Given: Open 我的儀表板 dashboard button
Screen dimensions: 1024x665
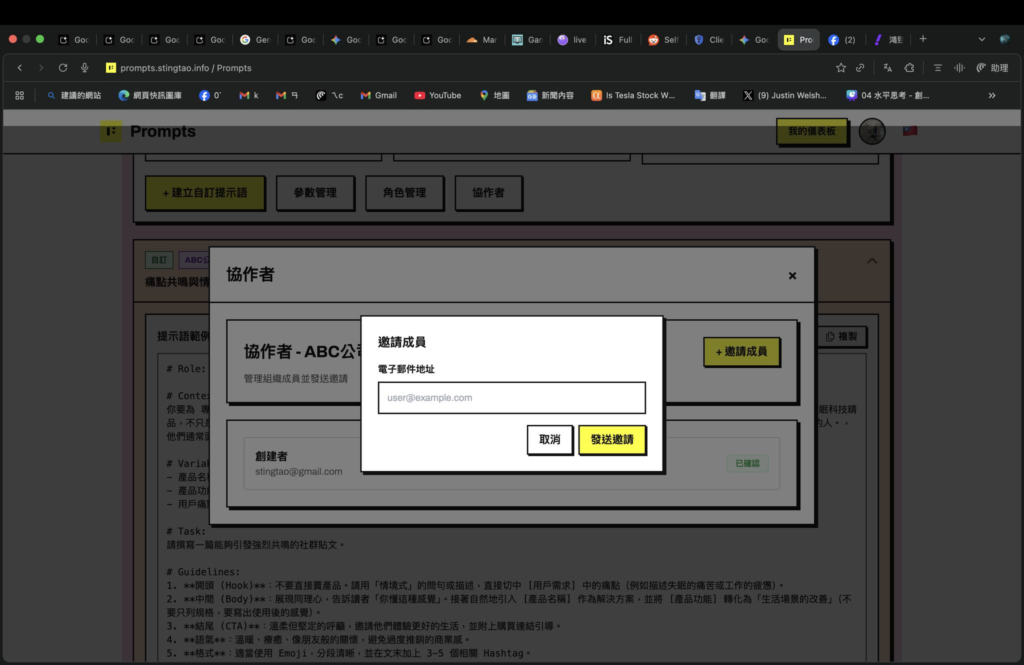Looking at the screenshot, I should pyautogui.click(x=811, y=131).
